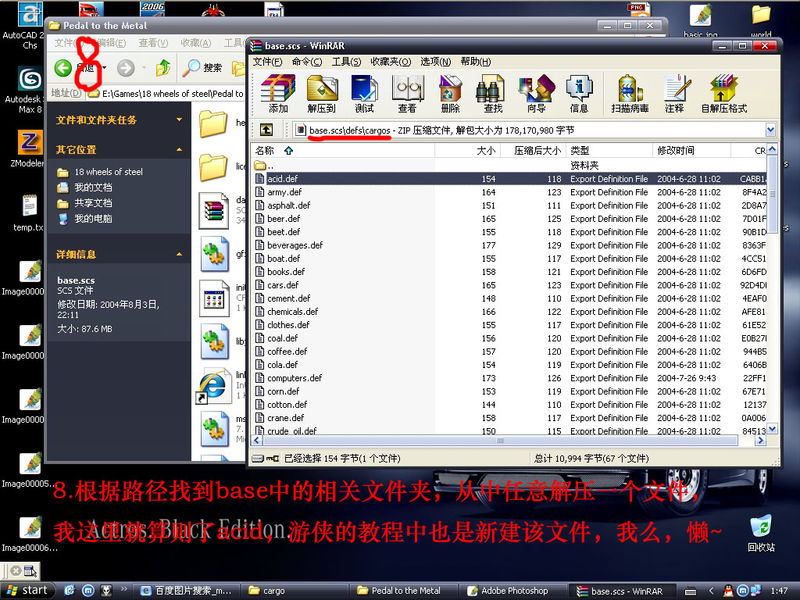The height and width of the screenshot is (600, 800).
Task: Collapse the 文件和文件夹任务 panel
Action: (179, 120)
